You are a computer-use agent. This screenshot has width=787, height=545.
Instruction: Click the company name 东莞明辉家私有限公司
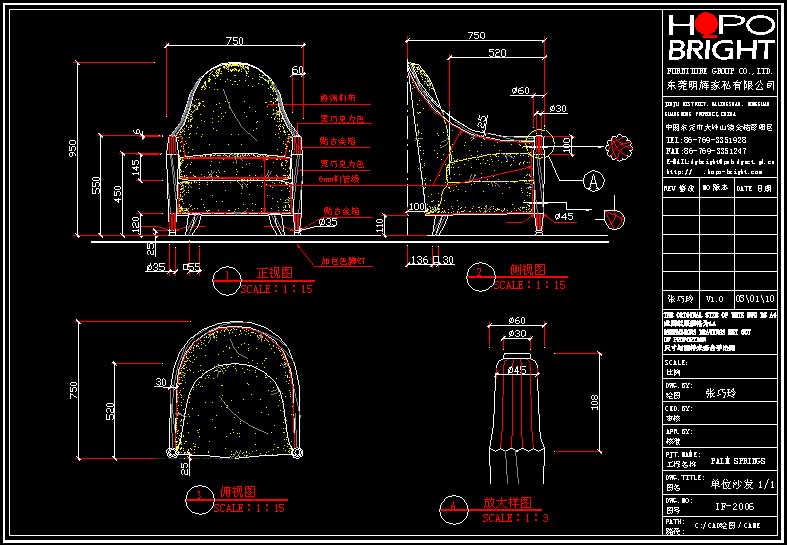[x=721, y=85]
